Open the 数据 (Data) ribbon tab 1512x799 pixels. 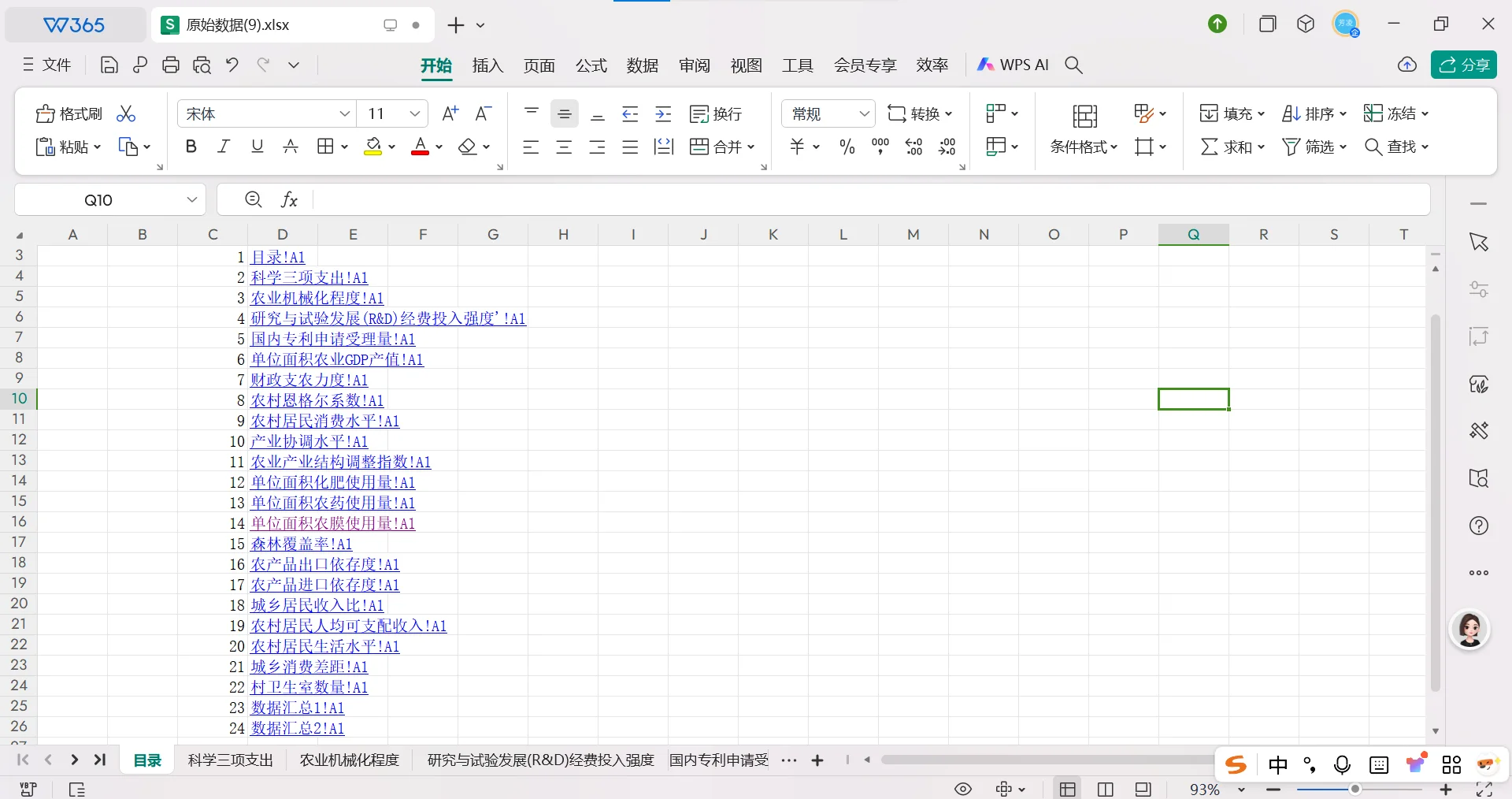(643, 65)
